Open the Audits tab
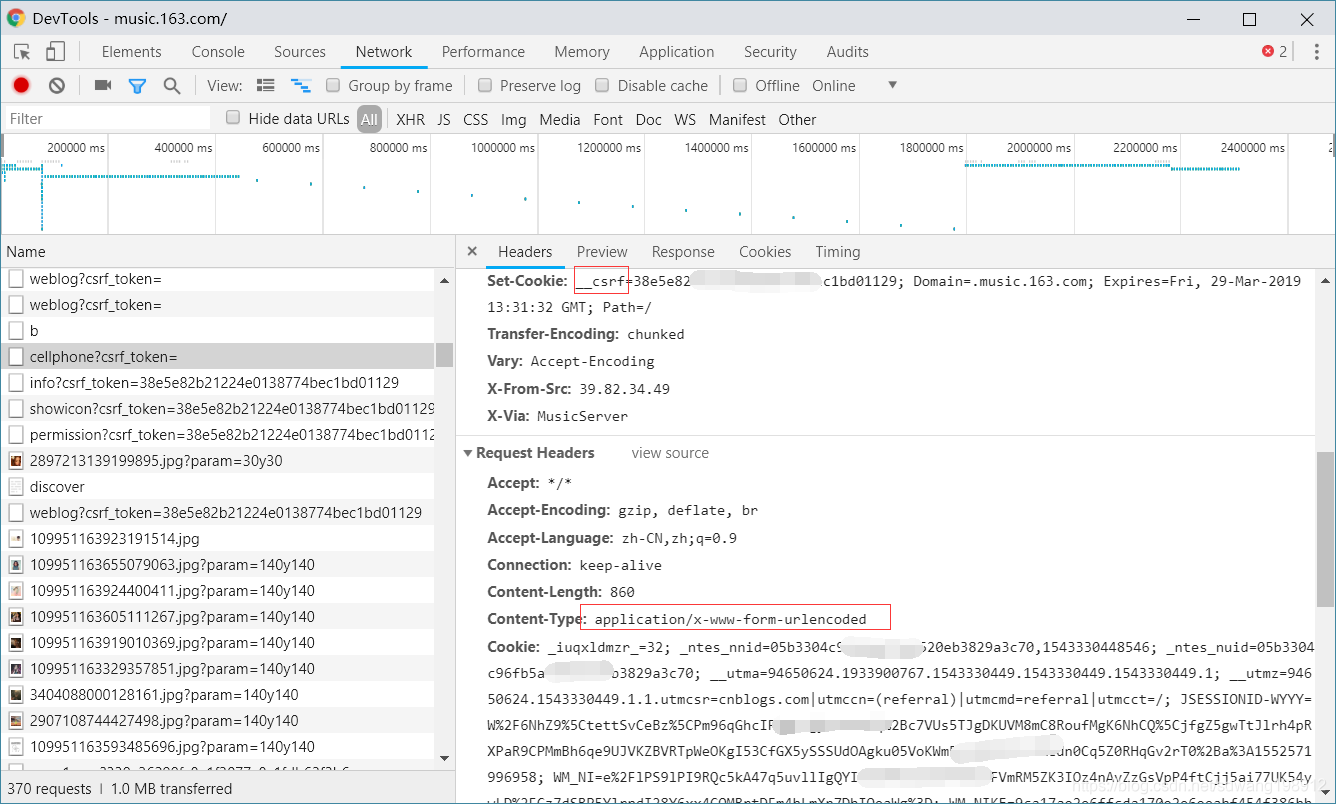This screenshot has width=1336, height=804. click(x=848, y=52)
